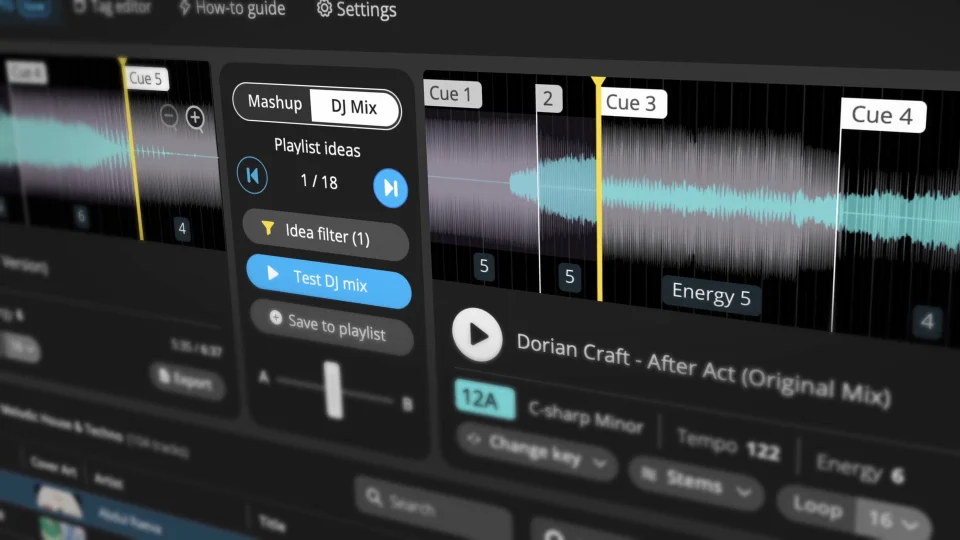The height and width of the screenshot is (540, 960).
Task: Save idea to playlist
Action: click(331, 328)
